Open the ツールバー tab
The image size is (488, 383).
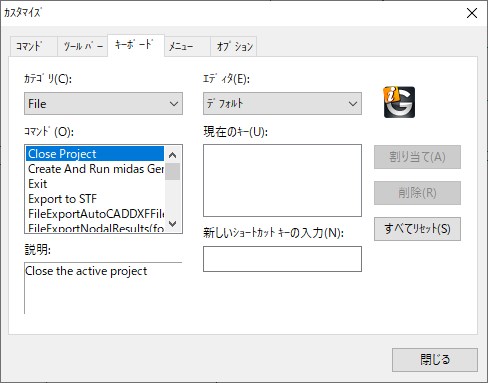(x=82, y=46)
